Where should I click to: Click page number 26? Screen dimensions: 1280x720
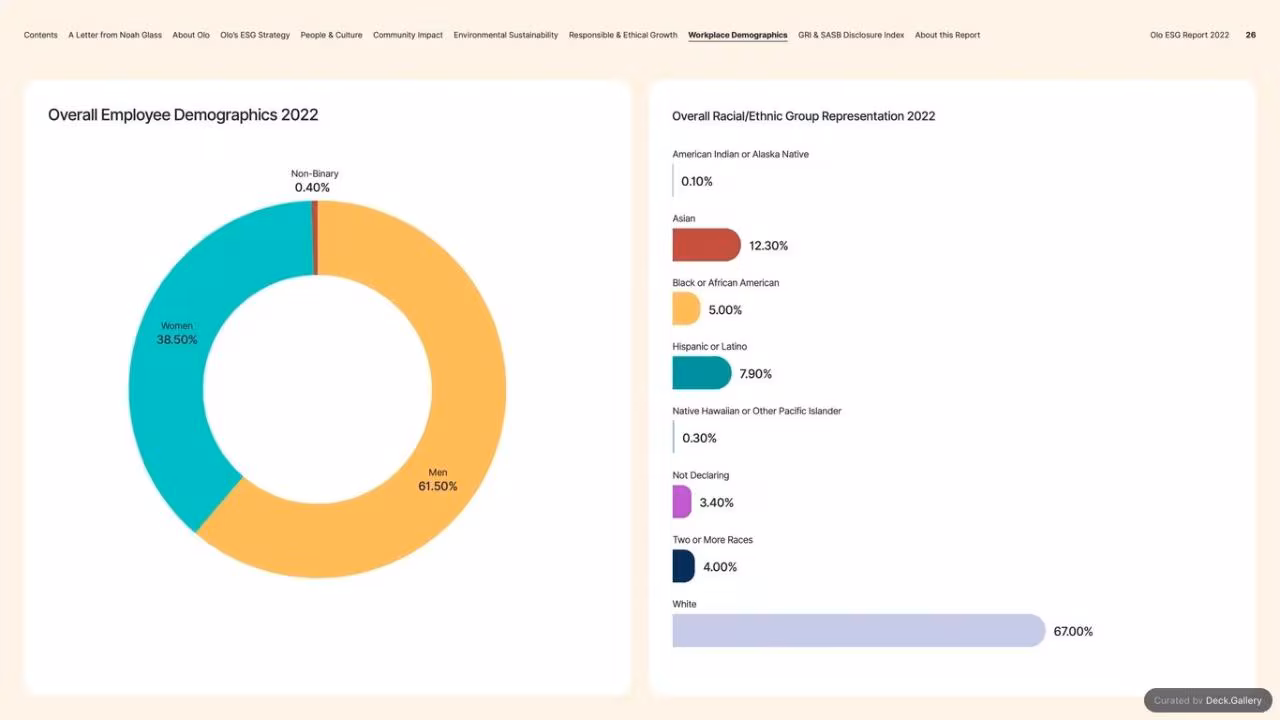(x=1251, y=35)
